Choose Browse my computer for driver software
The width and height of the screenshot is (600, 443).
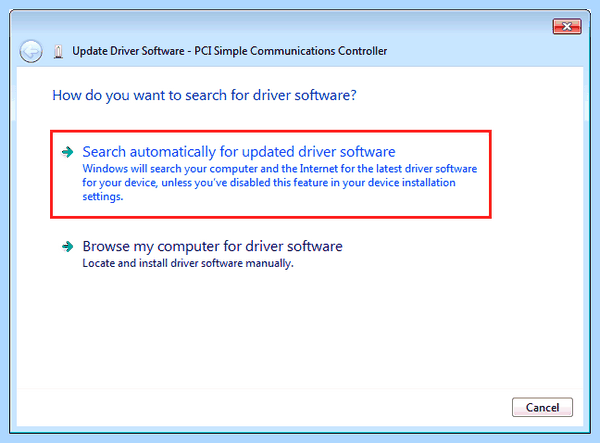[212, 246]
